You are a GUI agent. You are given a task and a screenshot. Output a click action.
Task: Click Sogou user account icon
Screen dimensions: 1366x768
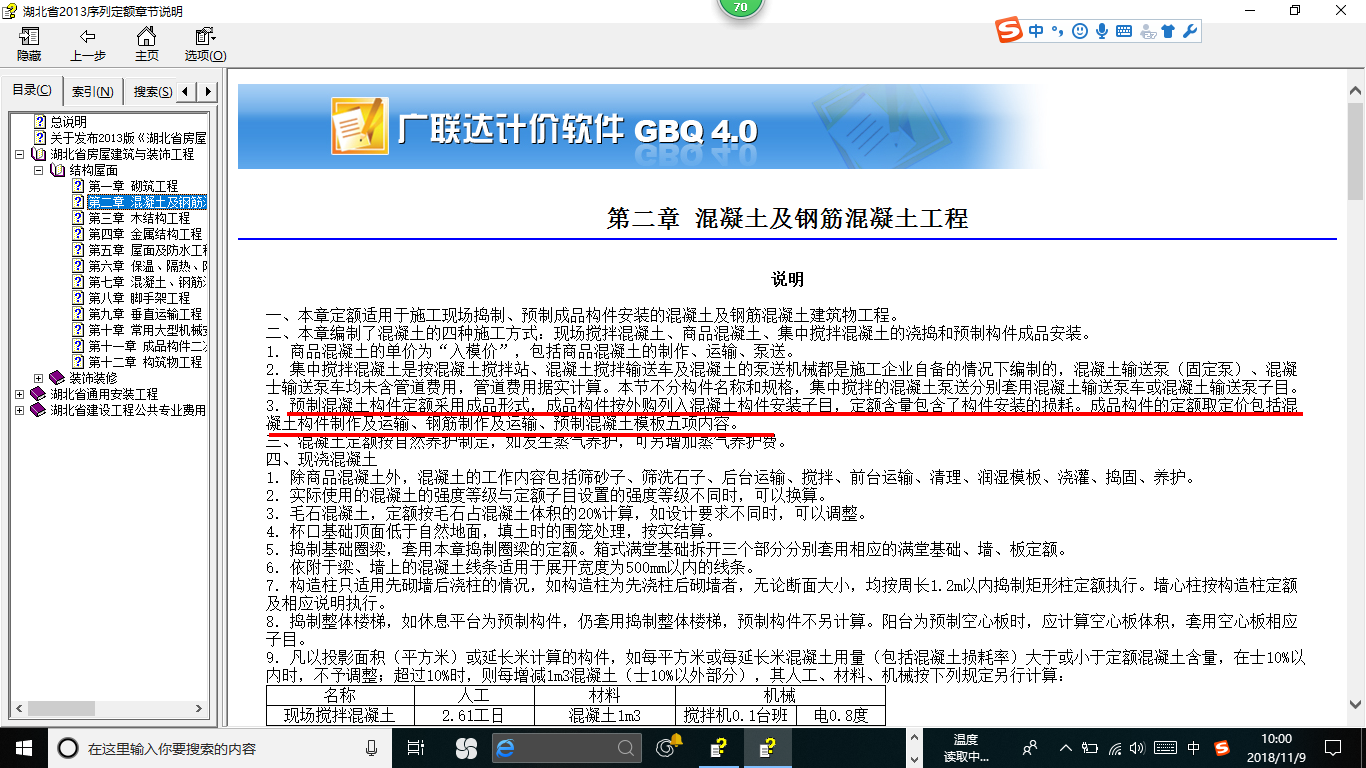[x=1147, y=31]
